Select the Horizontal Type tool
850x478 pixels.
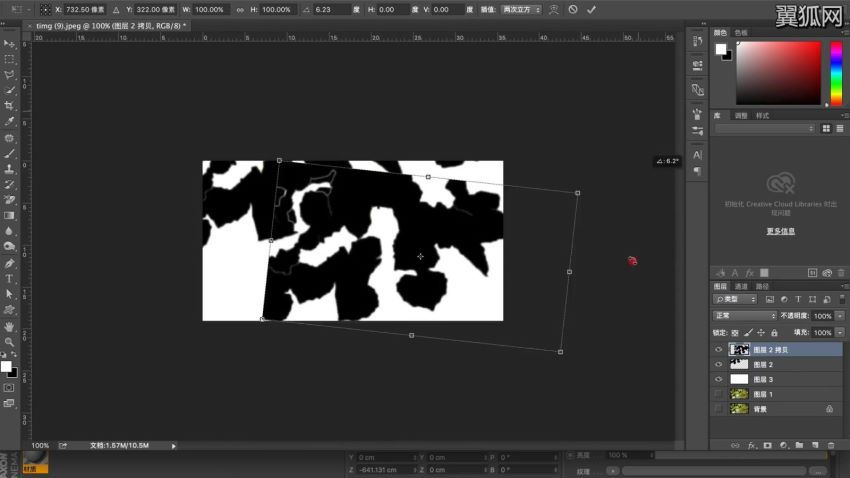[x=10, y=278]
